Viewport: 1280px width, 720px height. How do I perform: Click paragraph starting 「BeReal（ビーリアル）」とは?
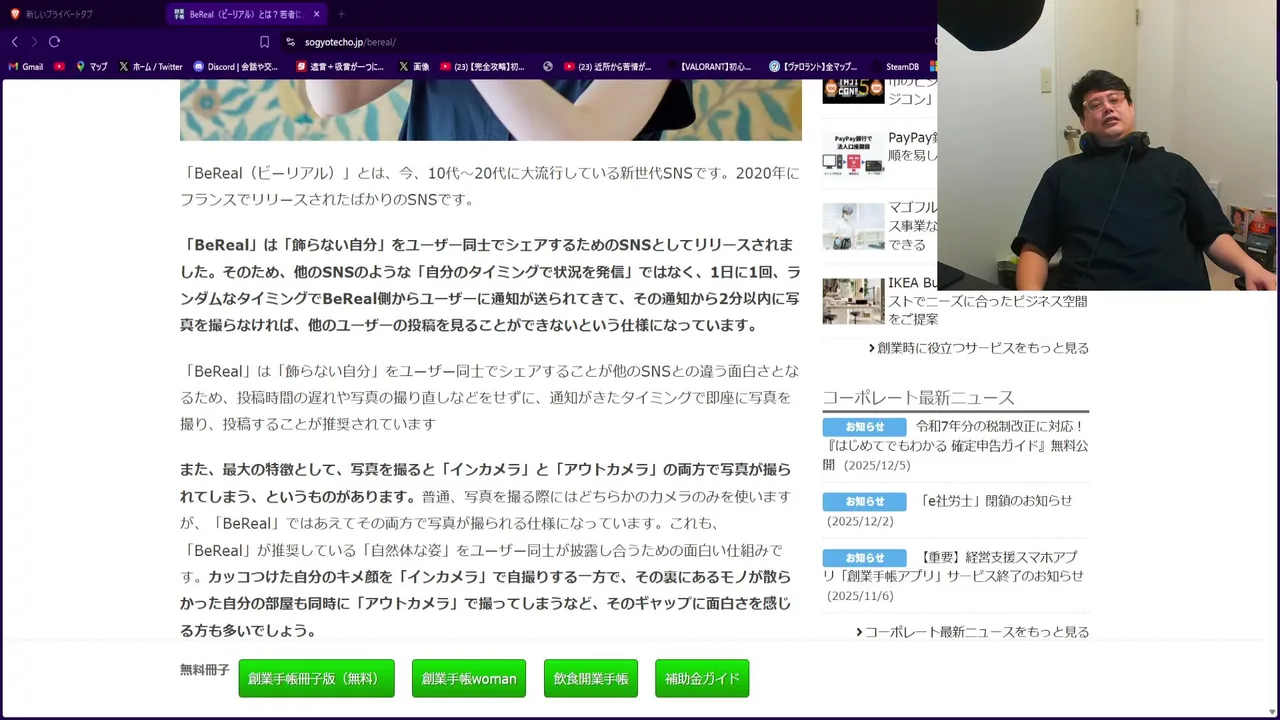click(490, 186)
